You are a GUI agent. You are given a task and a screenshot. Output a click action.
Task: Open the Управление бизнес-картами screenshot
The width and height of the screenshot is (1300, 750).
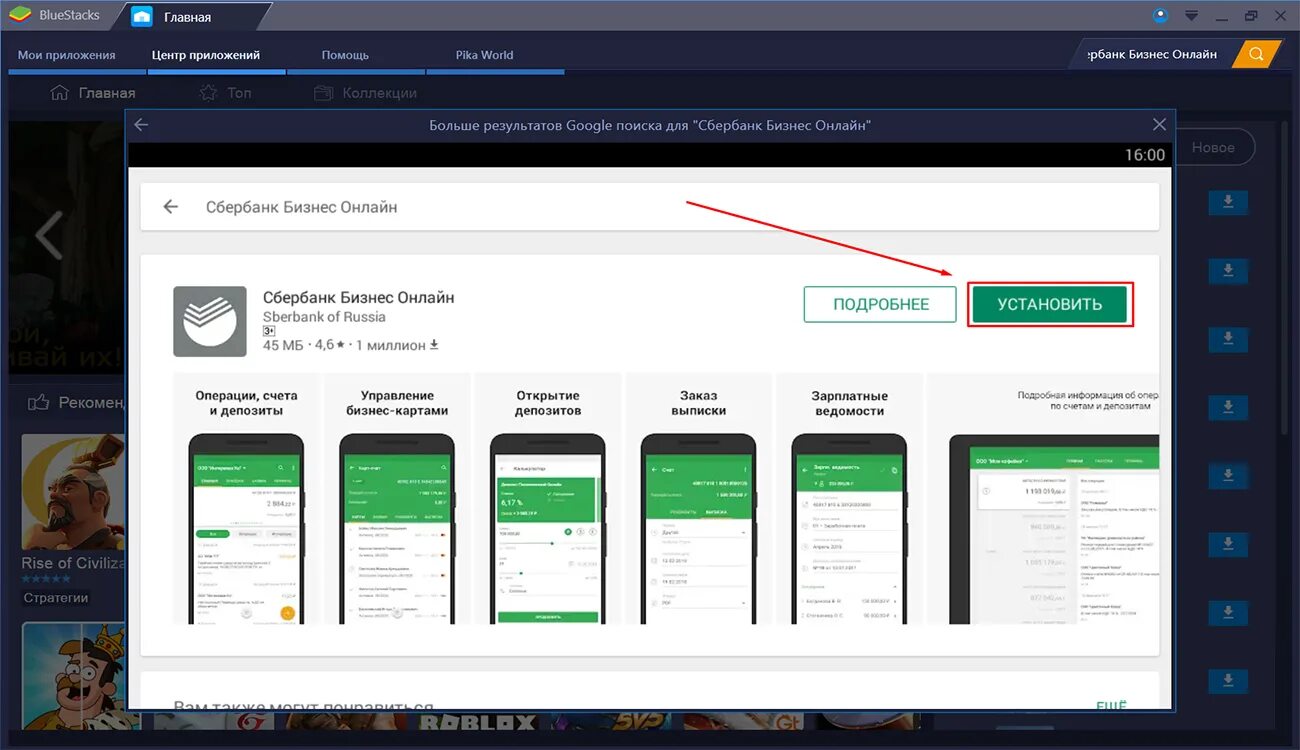[397, 500]
